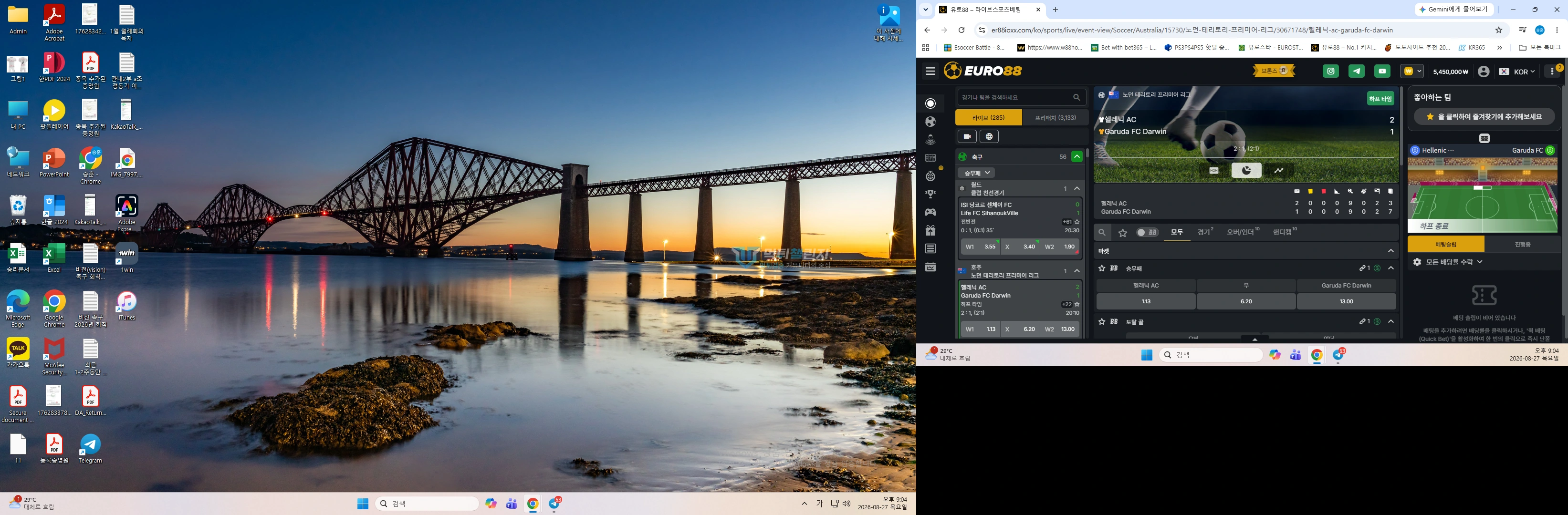Open the gamepad e-sports sidebar icon
The image size is (1568, 515).
930,212
